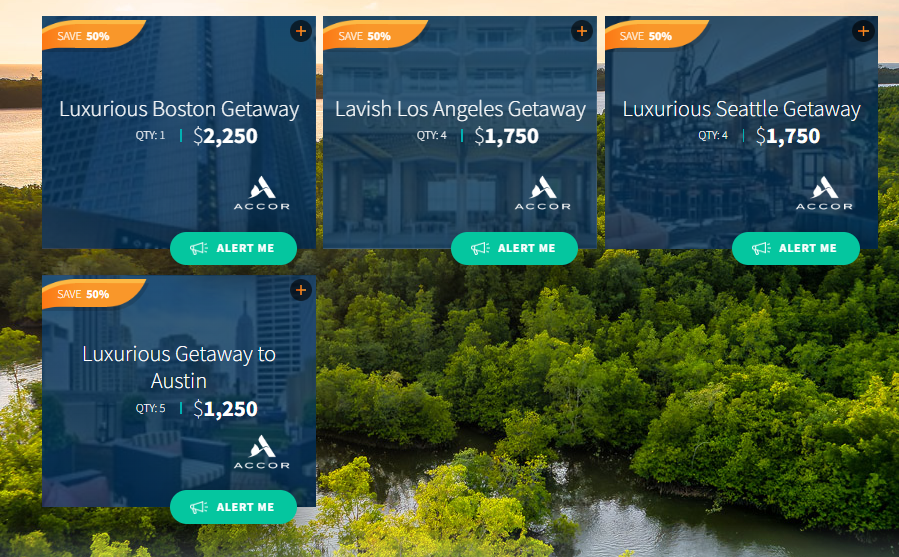The image size is (899, 557).
Task: Open the Luxurious Getaway to Austin title
Action: click(x=179, y=367)
